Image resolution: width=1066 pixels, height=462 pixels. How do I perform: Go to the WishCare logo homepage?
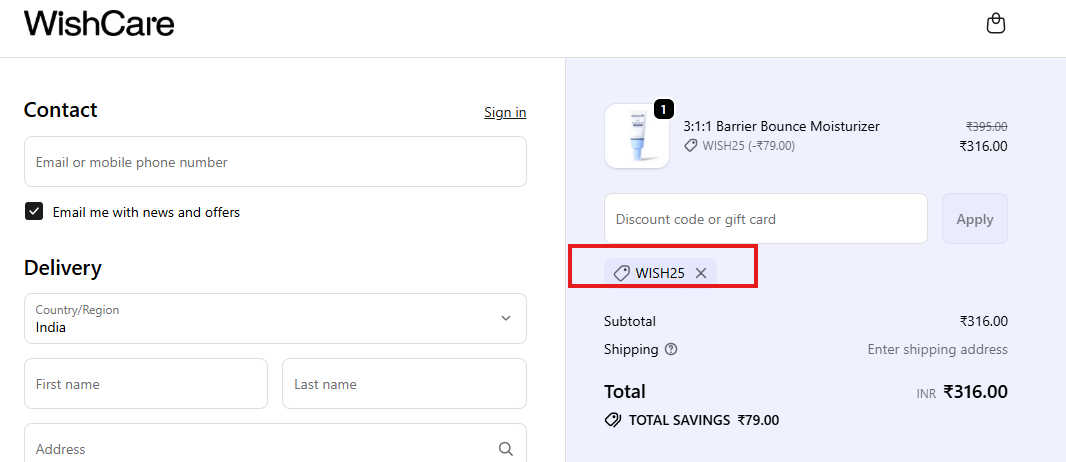99,24
